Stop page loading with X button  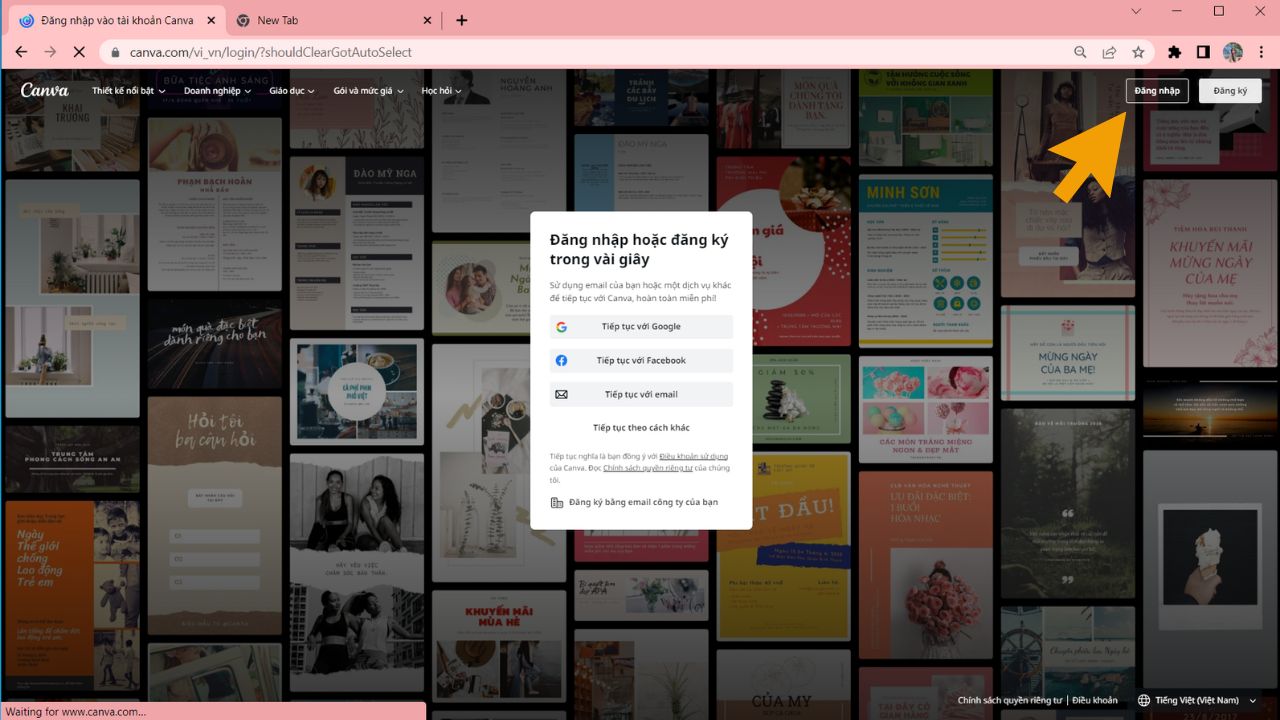79,52
